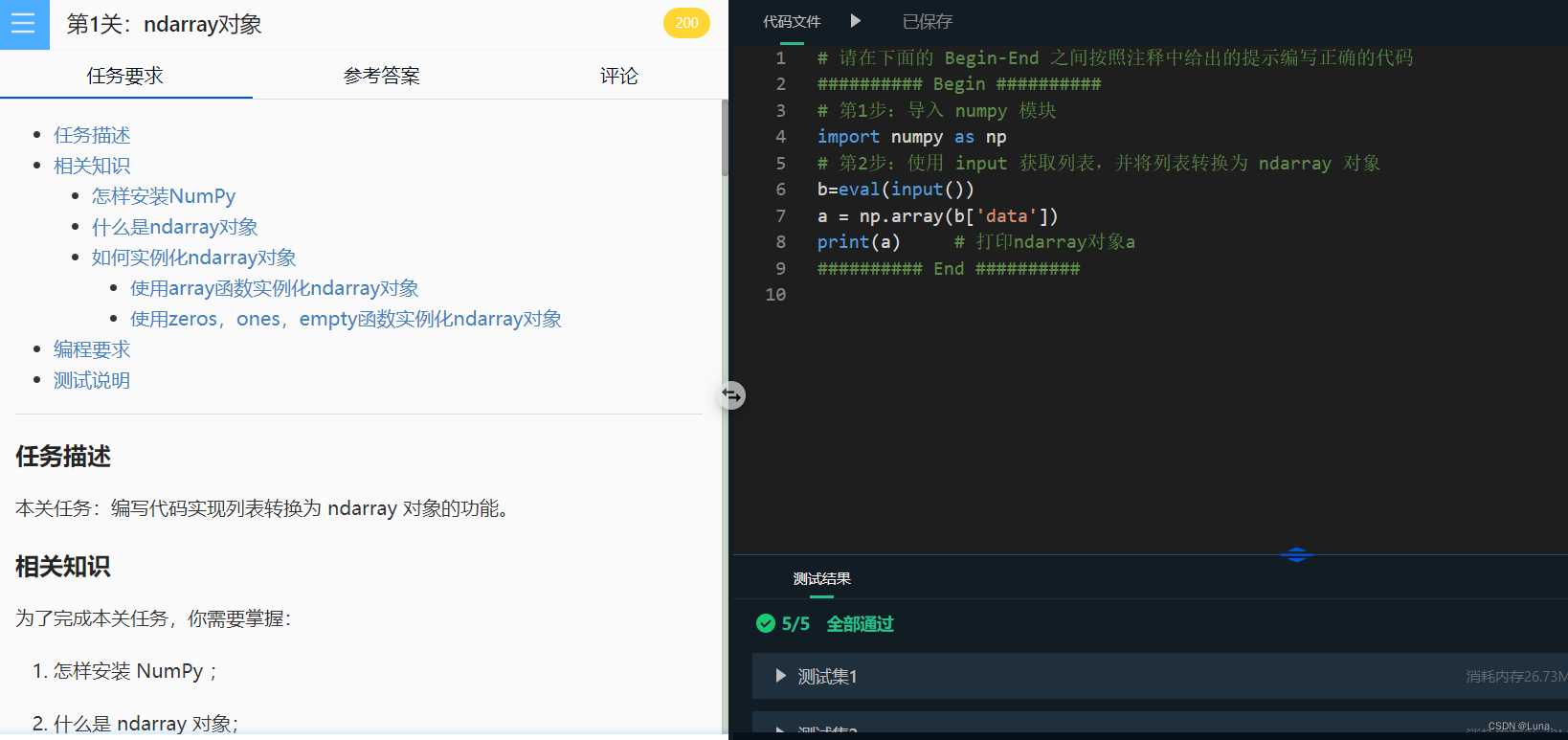Click code line 8 print(a)
1568x740 pixels.
[859, 242]
